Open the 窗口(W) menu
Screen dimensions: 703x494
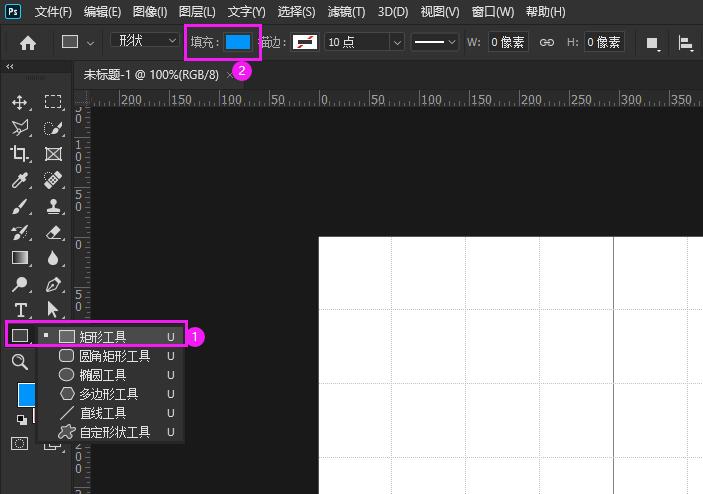(493, 12)
